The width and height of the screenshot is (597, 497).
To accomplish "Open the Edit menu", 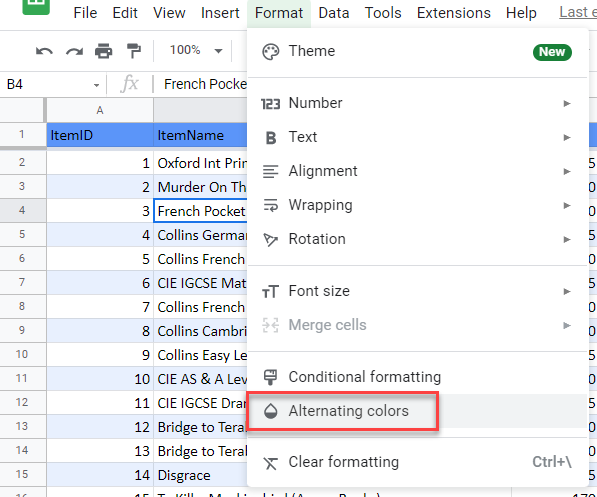I will click(125, 13).
